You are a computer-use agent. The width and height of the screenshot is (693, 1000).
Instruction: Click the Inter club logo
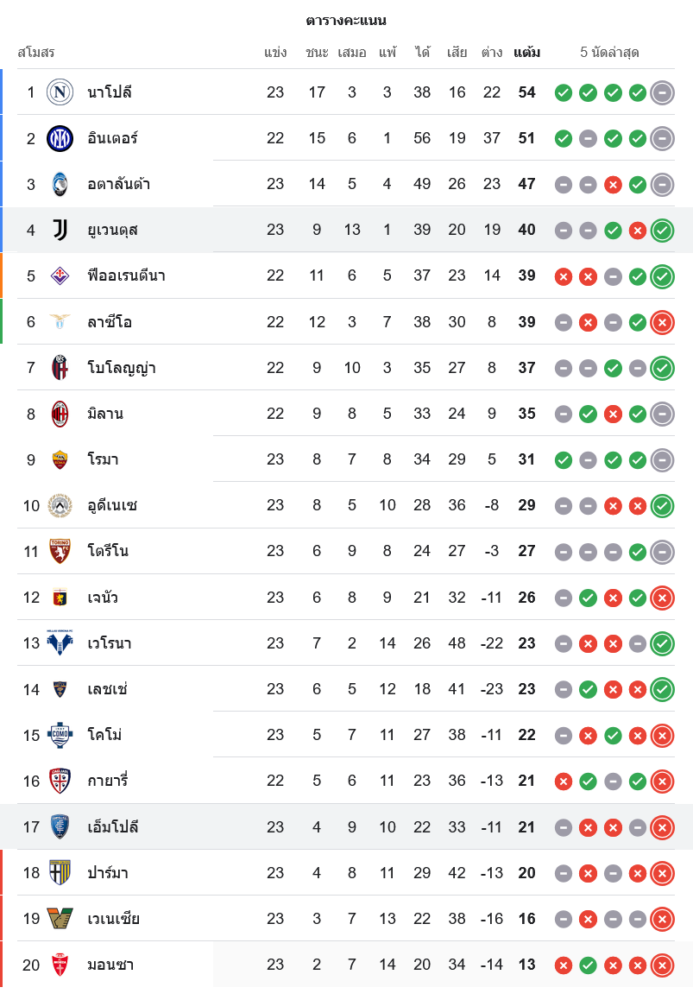click(x=60, y=138)
